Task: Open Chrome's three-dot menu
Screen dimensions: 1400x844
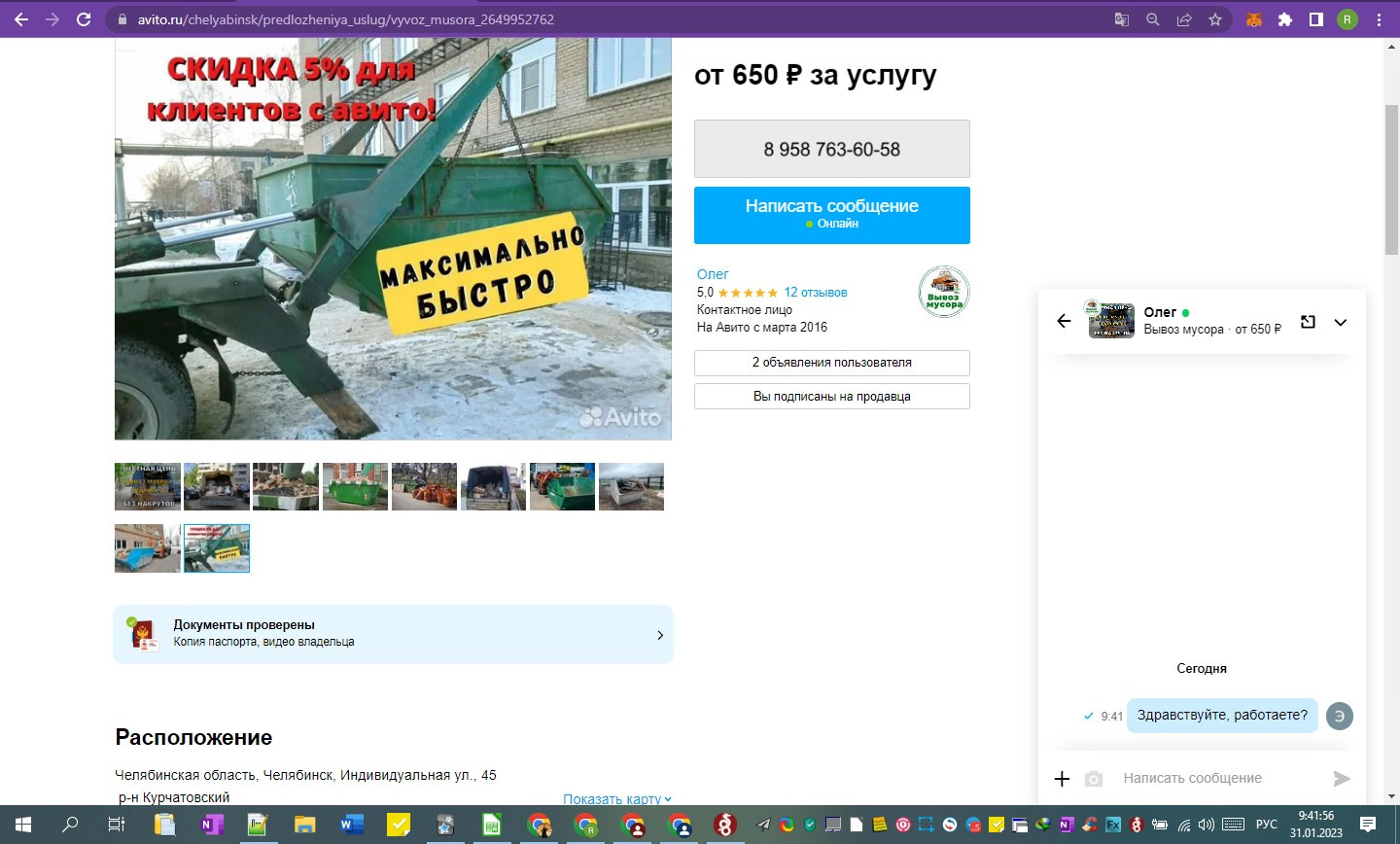Action: pyautogui.click(x=1379, y=19)
